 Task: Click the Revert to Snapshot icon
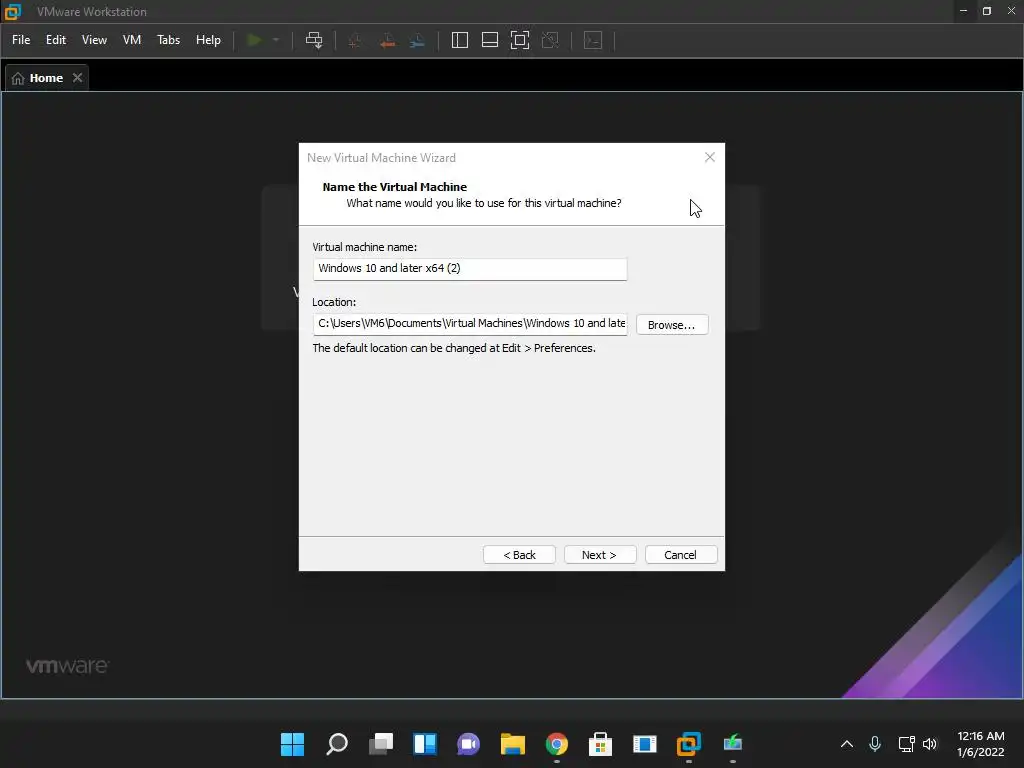coord(387,40)
